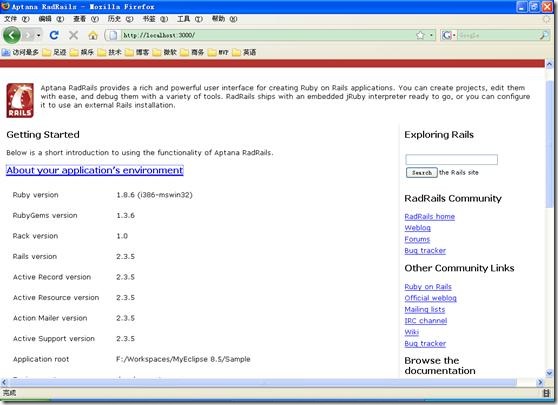Open the 商务 bookmarks folder

[192, 52]
